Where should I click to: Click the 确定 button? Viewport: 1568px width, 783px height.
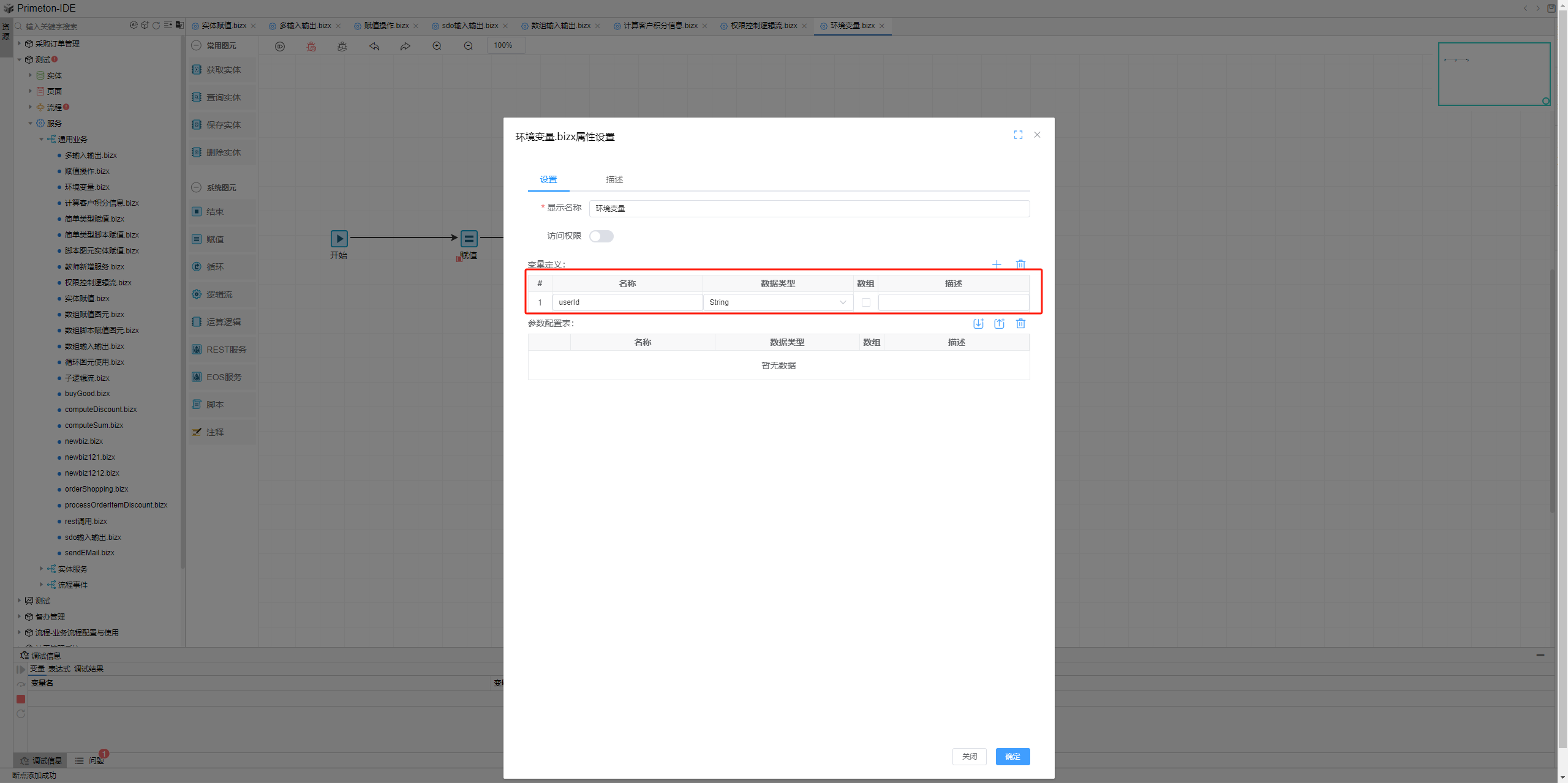[x=1012, y=757]
